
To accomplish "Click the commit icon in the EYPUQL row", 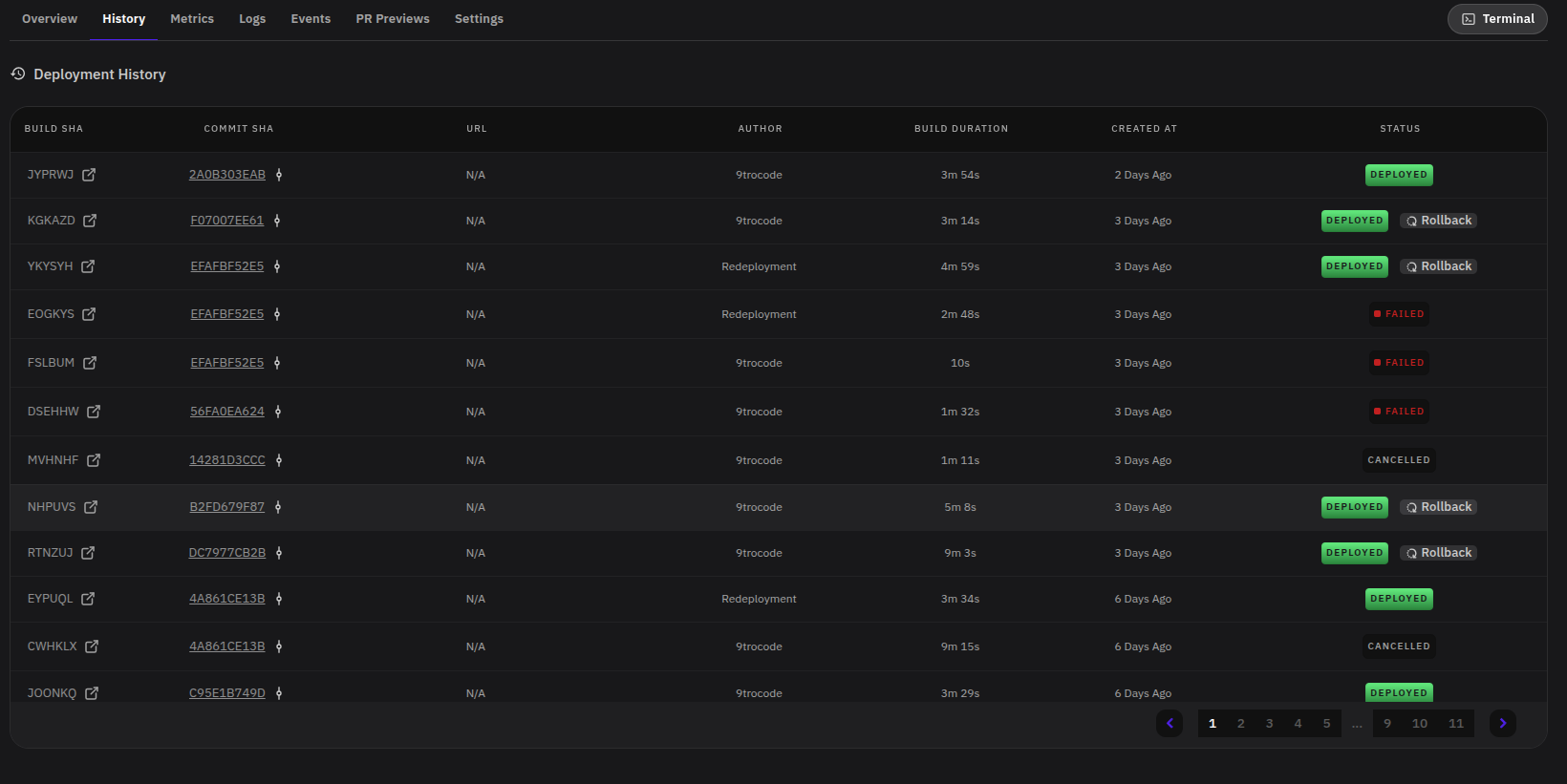I will point(279,599).
